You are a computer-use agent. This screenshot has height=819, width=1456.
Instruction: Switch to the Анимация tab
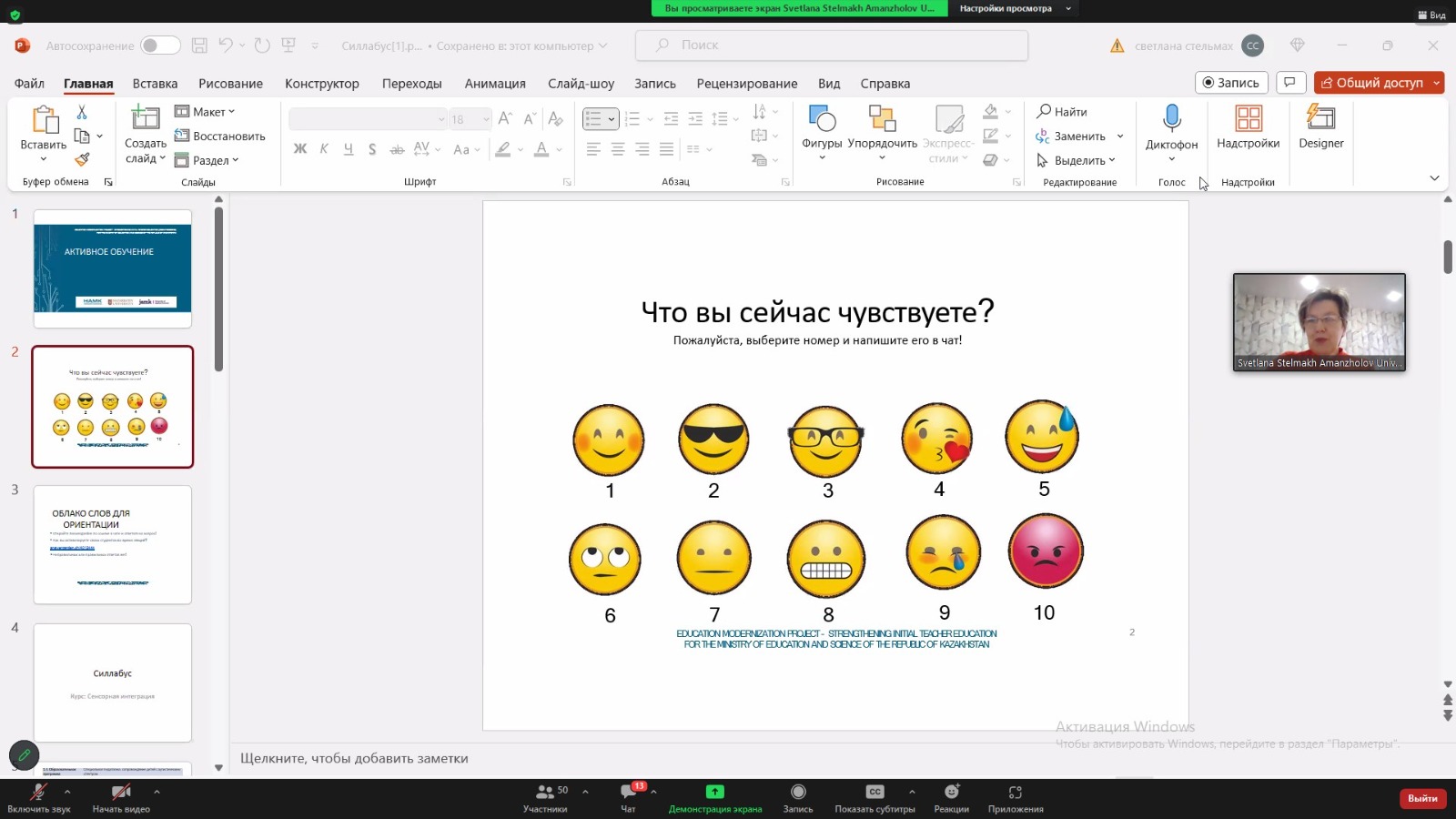[x=495, y=84]
